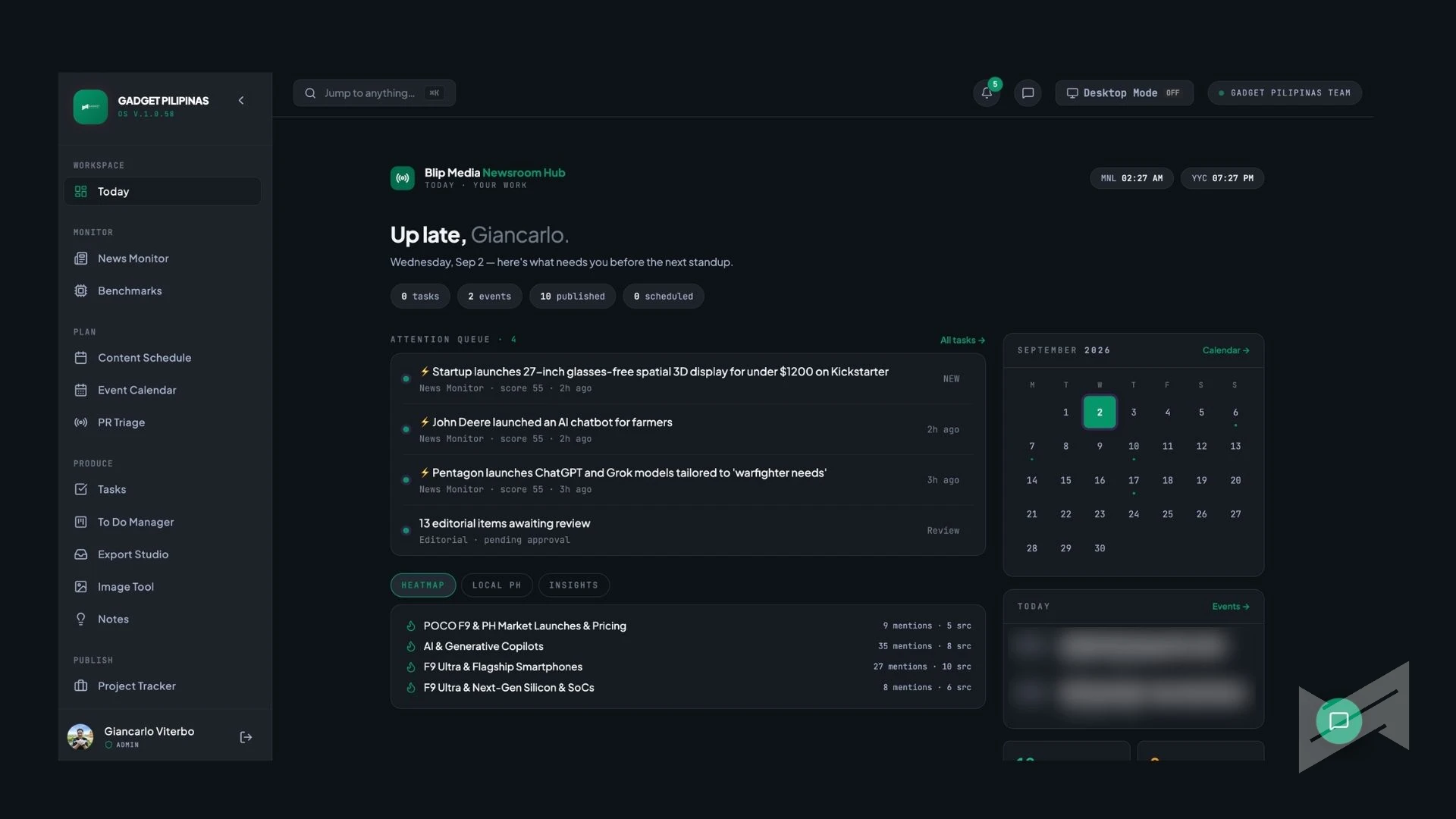Click the 0 tasks stat chip
This screenshot has width=1456, height=819.
click(420, 297)
